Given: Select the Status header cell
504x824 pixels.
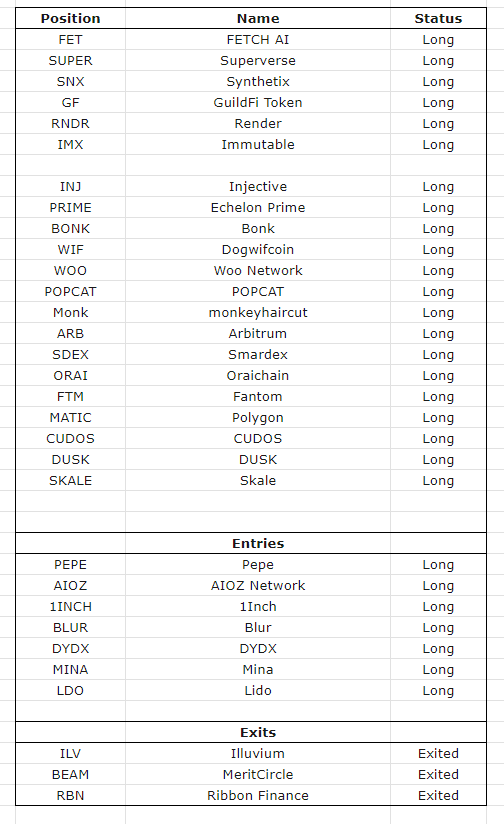Looking at the screenshot, I should coord(438,18).
